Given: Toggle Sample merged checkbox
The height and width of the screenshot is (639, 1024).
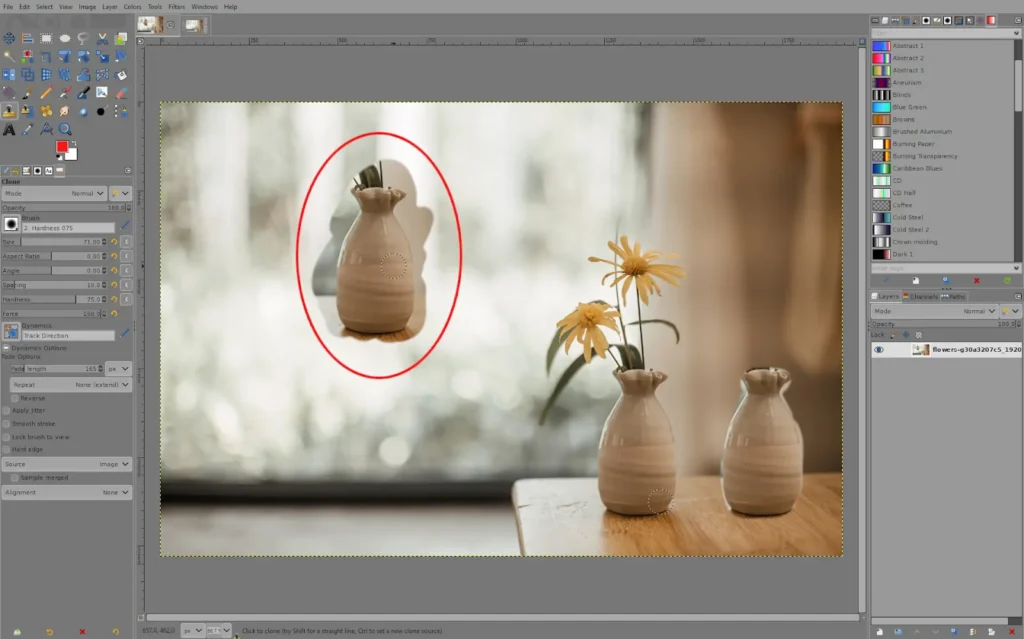Looking at the screenshot, I should pyautogui.click(x=15, y=478).
